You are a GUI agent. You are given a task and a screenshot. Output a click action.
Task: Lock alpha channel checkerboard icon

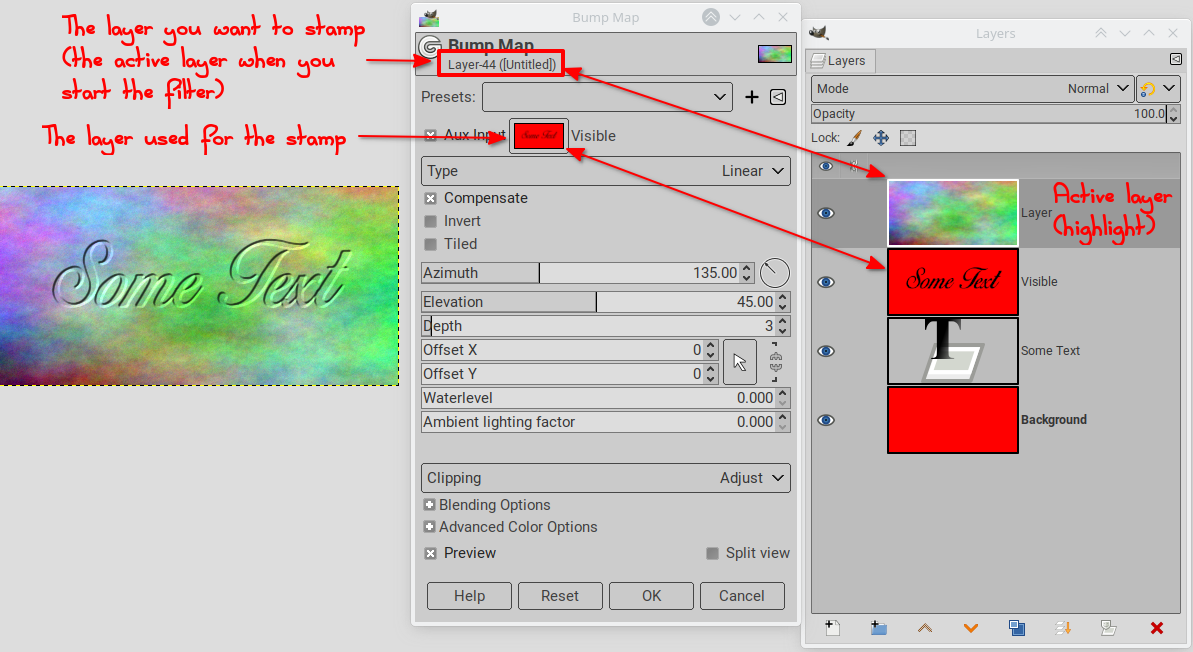[908, 138]
